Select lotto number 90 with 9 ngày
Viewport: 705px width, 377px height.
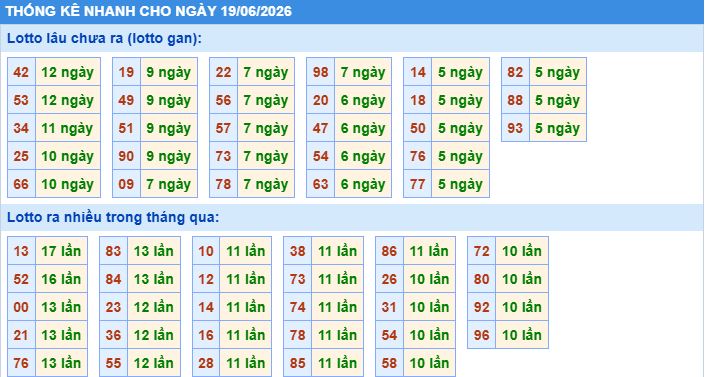pyautogui.click(x=126, y=156)
